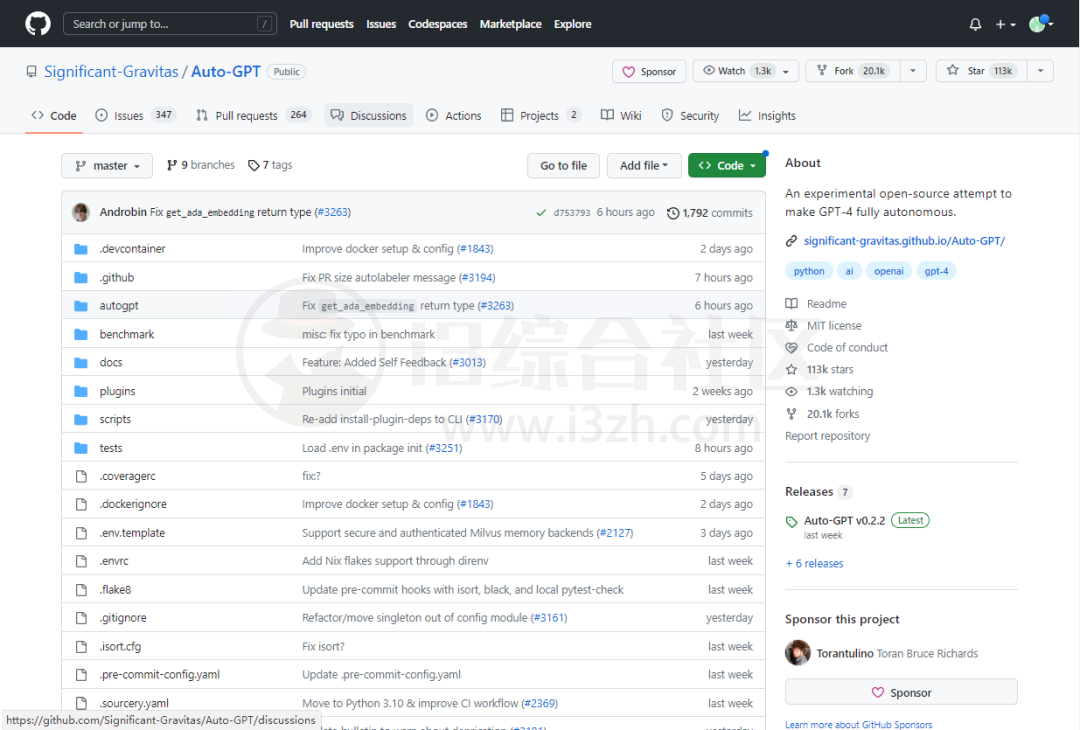
Task: View the 7 tags link
Action: pos(270,165)
